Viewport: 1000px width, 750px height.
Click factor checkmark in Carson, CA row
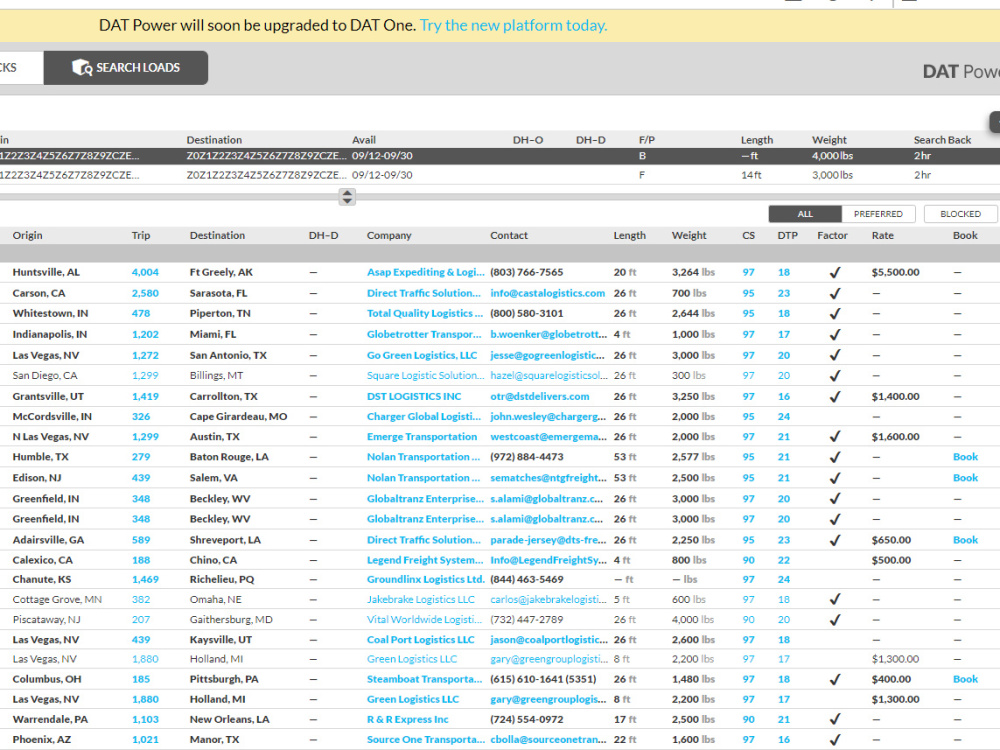pyautogui.click(x=835, y=293)
